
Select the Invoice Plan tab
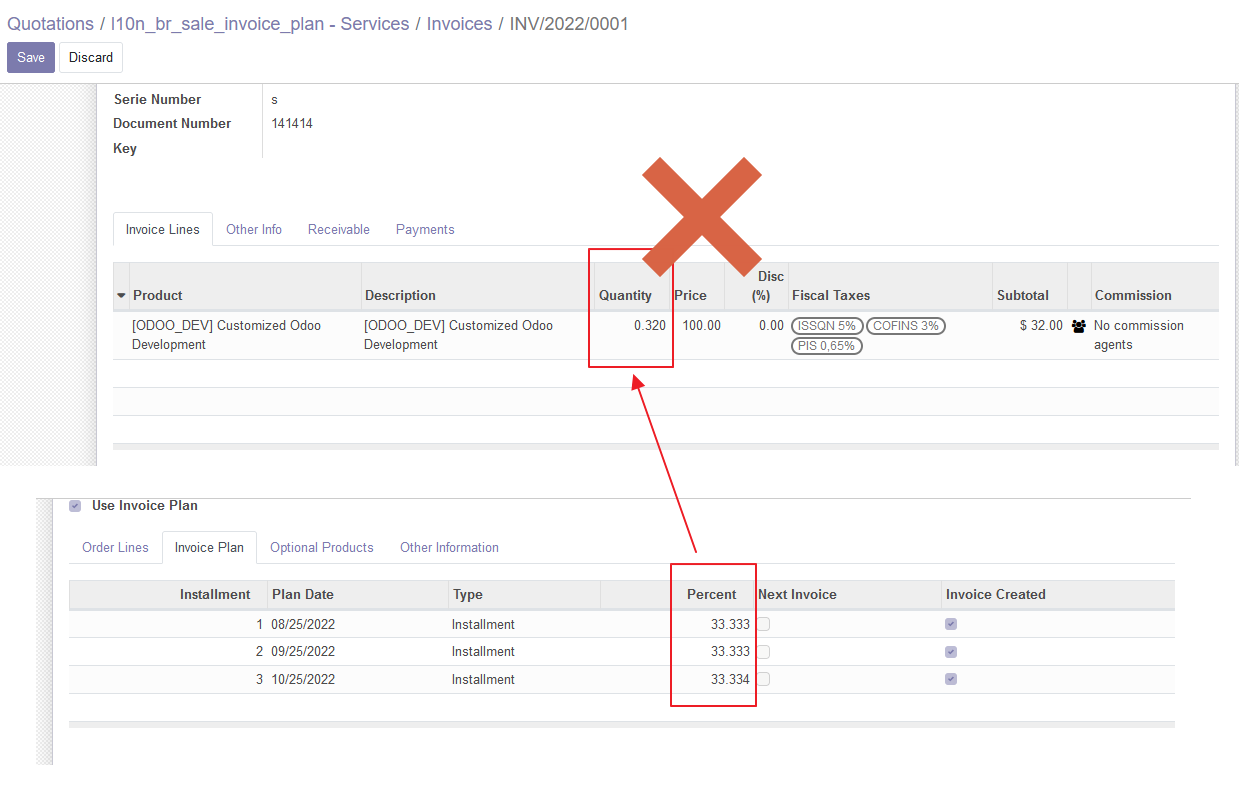[x=209, y=547]
